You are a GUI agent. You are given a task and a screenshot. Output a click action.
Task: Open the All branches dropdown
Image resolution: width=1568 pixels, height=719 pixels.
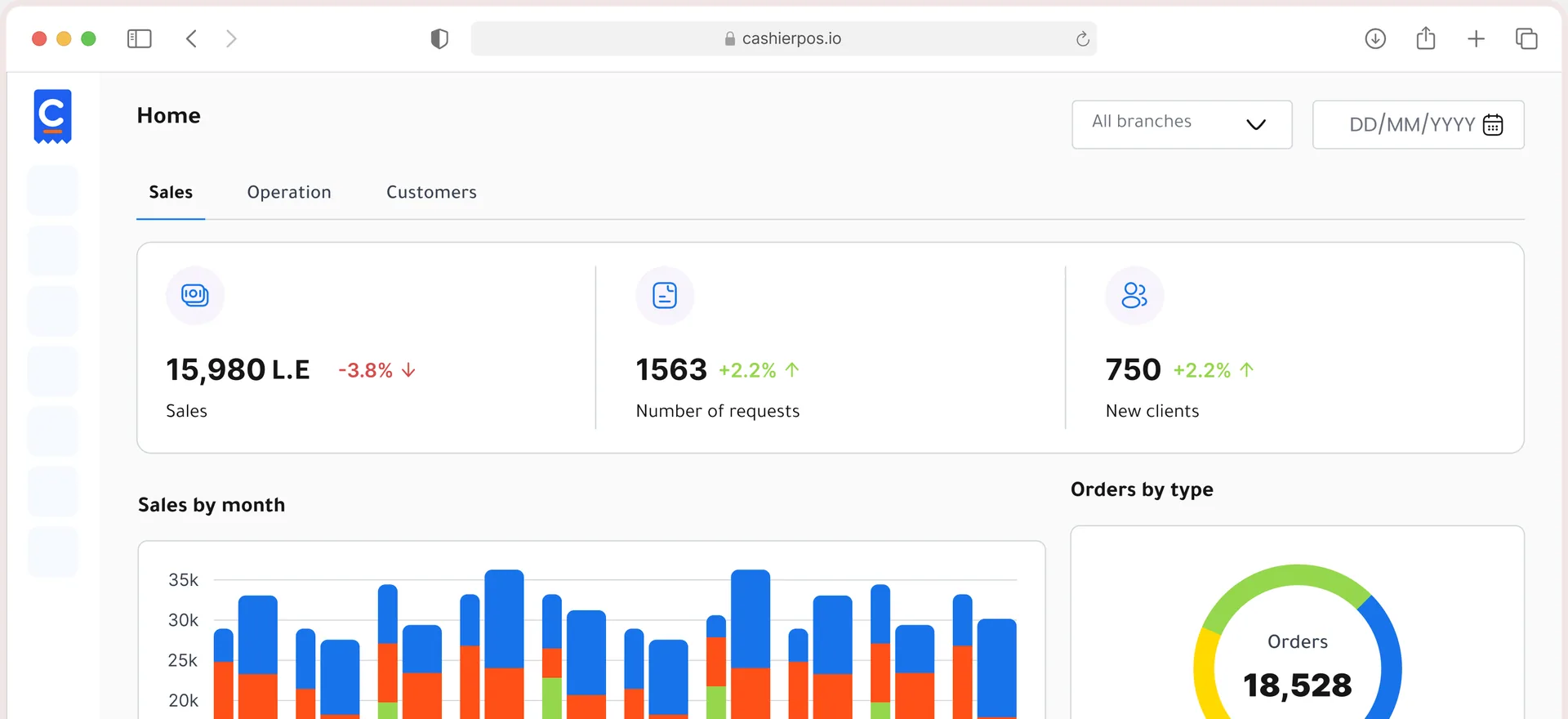pos(1182,124)
